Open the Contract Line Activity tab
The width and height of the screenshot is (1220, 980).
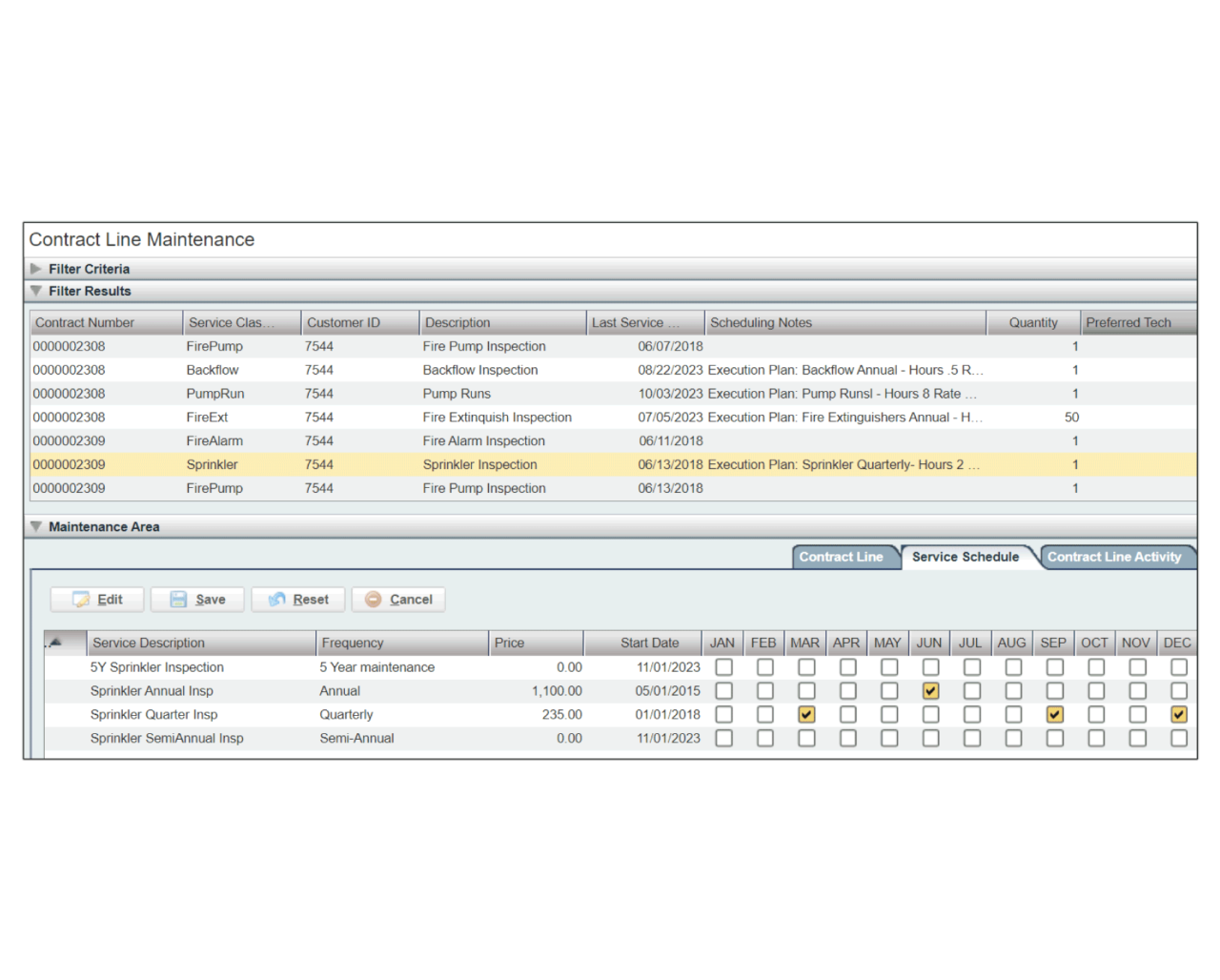(1113, 557)
